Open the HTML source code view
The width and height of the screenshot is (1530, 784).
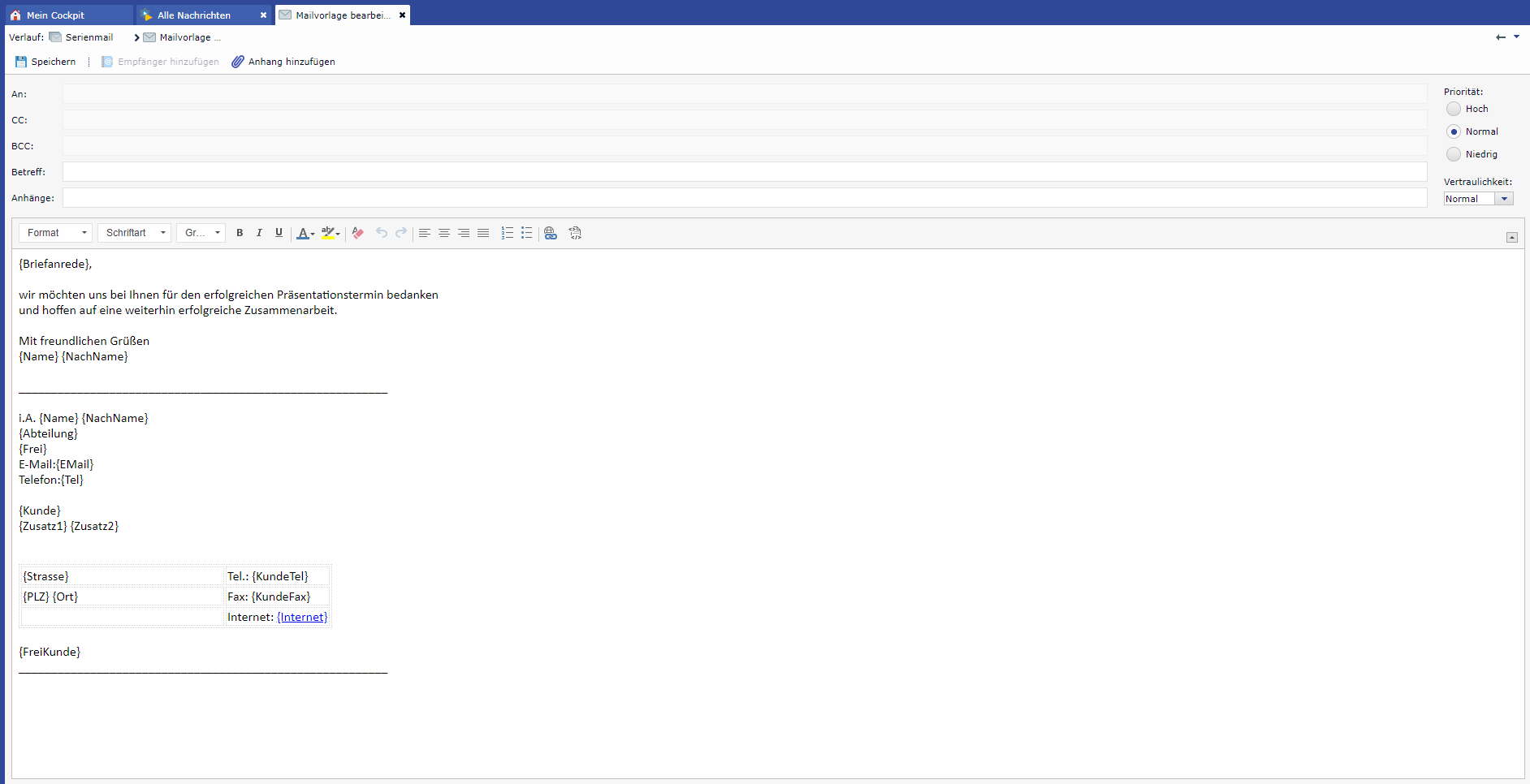[x=575, y=233]
